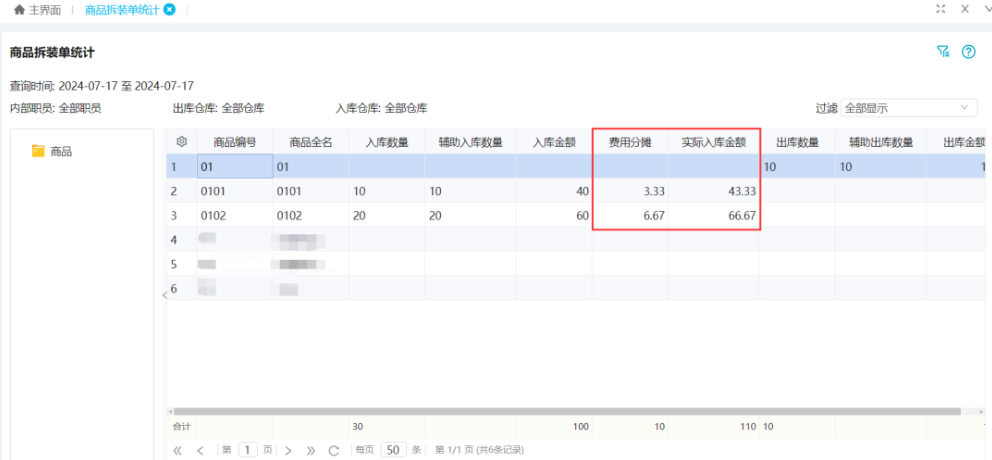Go to previous page arrow

coord(200,450)
